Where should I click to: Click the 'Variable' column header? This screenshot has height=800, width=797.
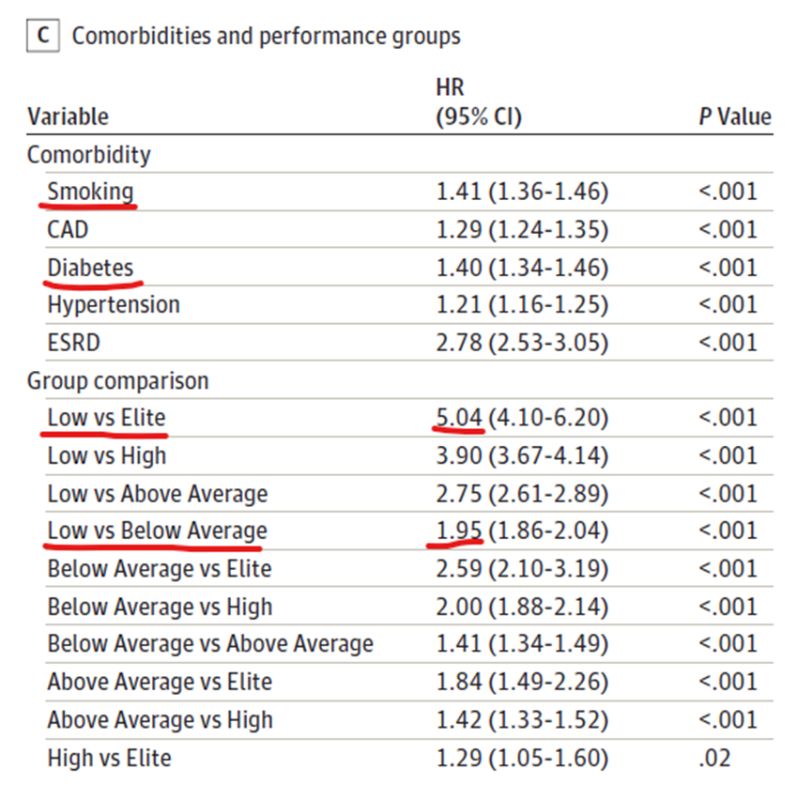(x=68, y=117)
